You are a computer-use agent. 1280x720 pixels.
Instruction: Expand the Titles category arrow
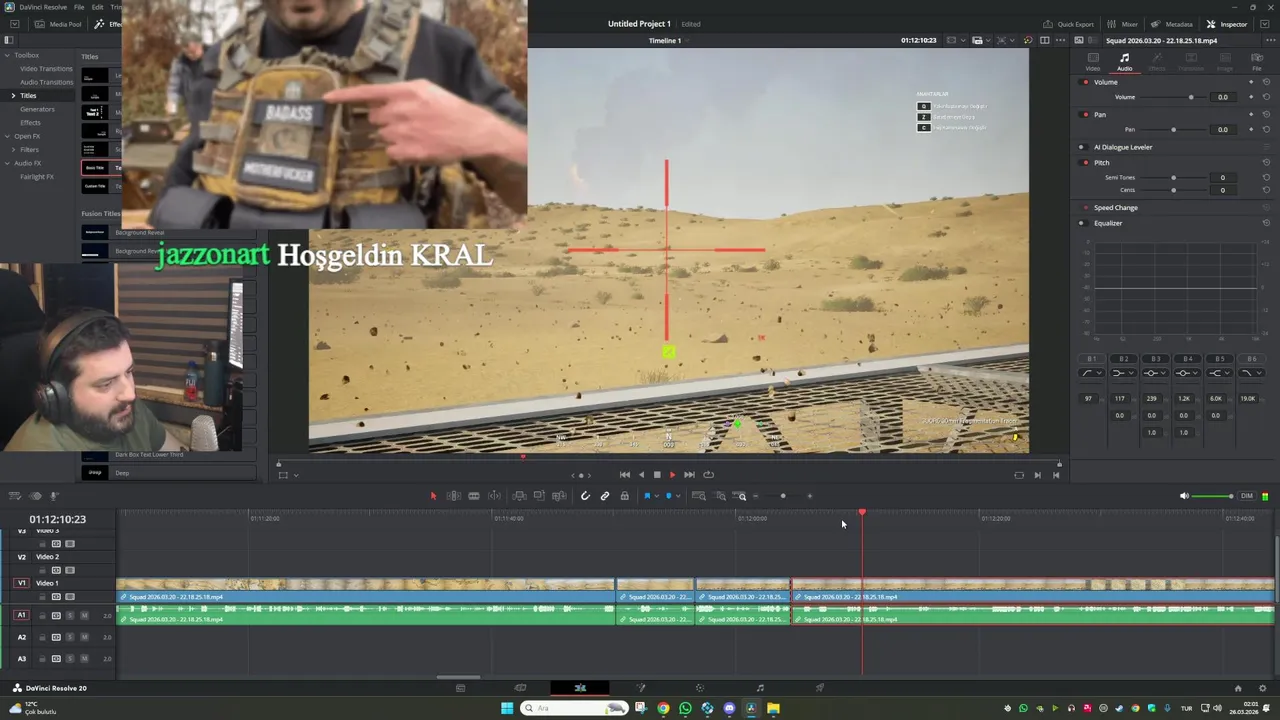(13, 95)
